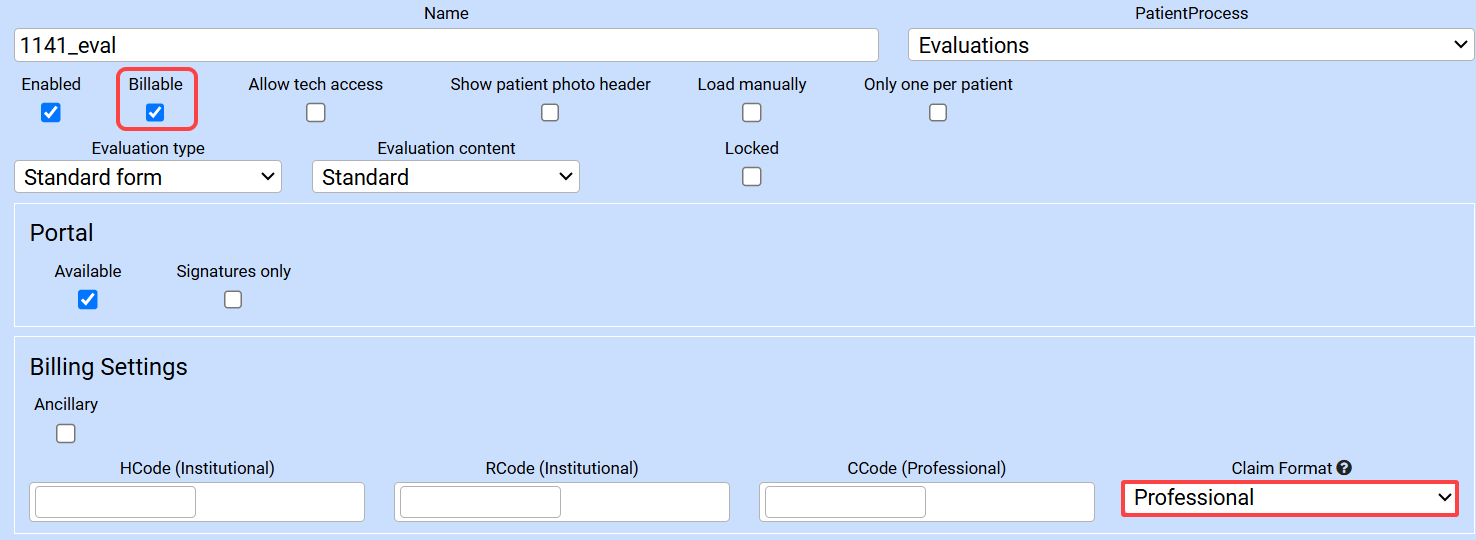The width and height of the screenshot is (1476, 540).
Task: Toggle the Billable checkbox
Action: pyautogui.click(x=155, y=113)
